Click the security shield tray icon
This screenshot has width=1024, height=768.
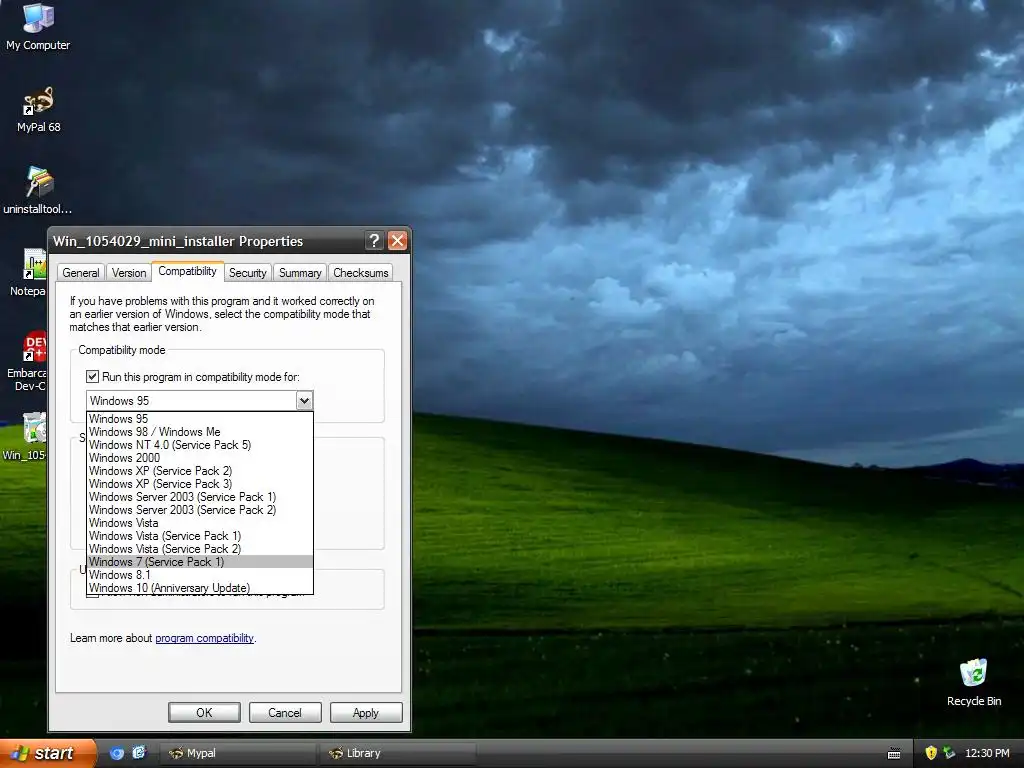(x=931, y=753)
